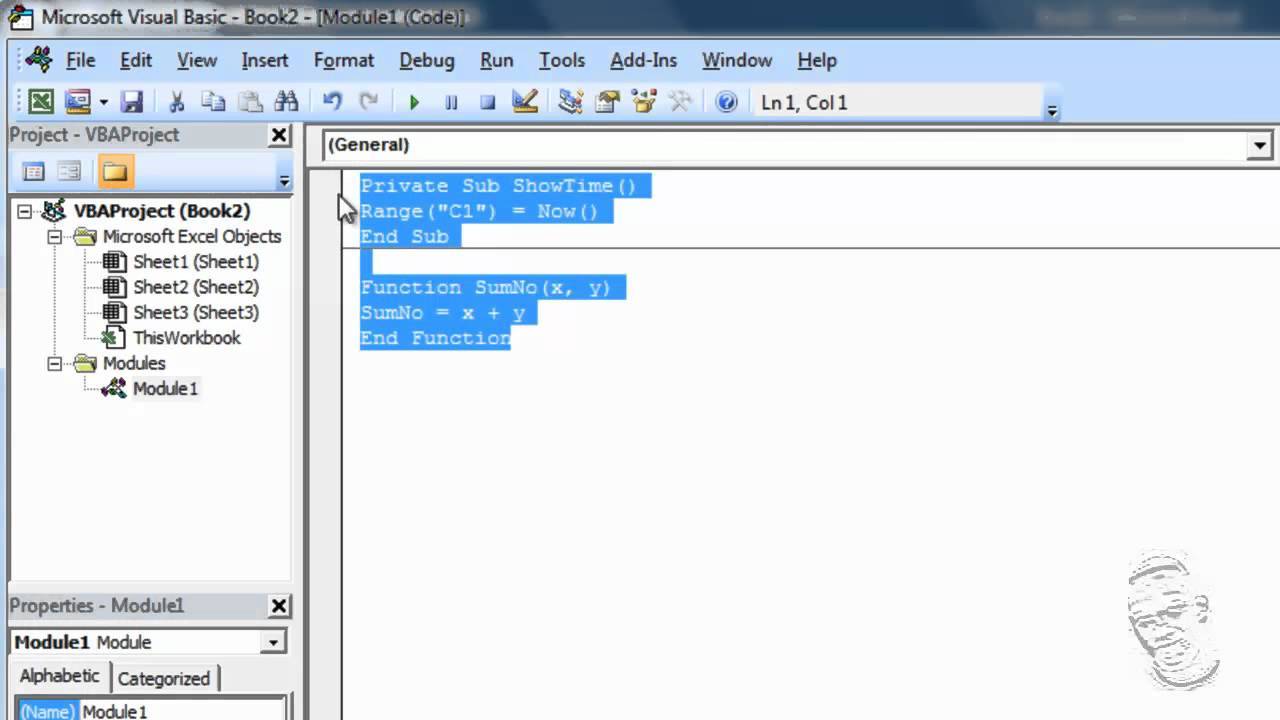The height and width of the screenshot is (720, 1280).
Task: Select Sheet1 (Sheet1) in the project tree
Action: pyautogui.click(x=196, y=262)
